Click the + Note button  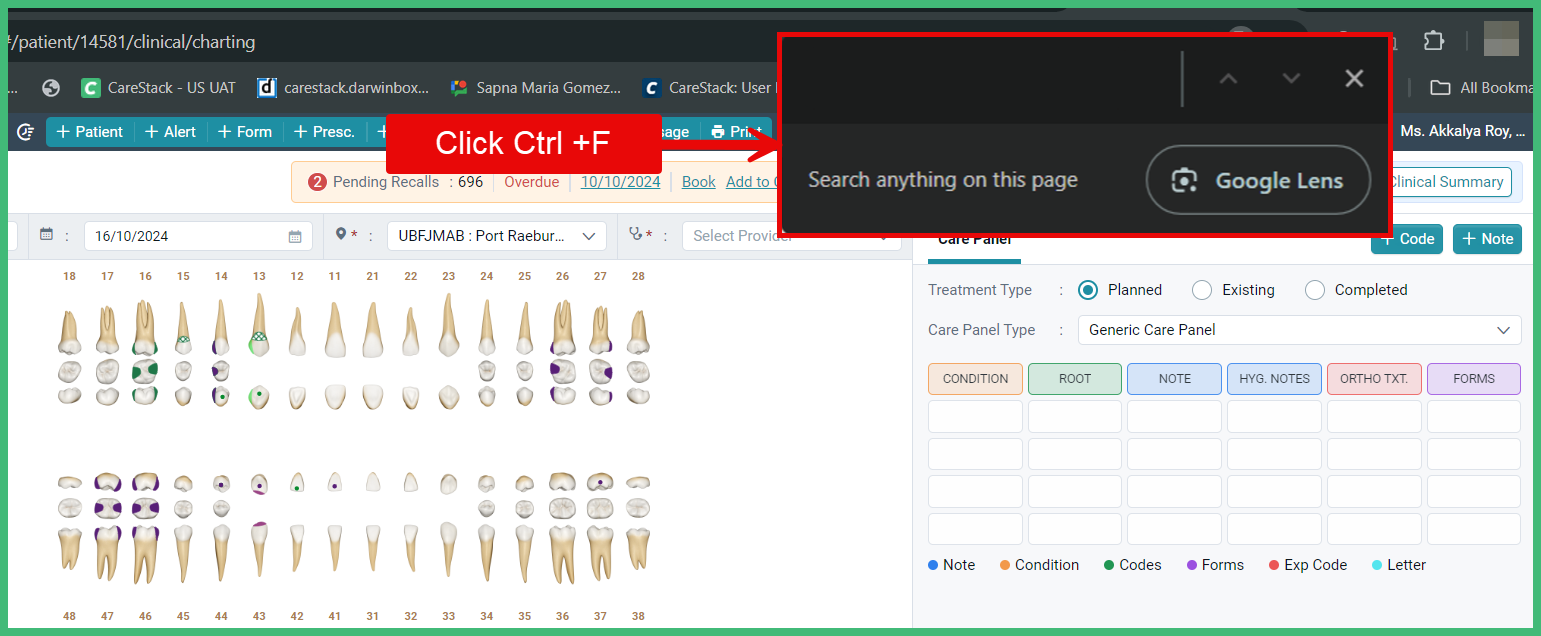[1487, 239]
